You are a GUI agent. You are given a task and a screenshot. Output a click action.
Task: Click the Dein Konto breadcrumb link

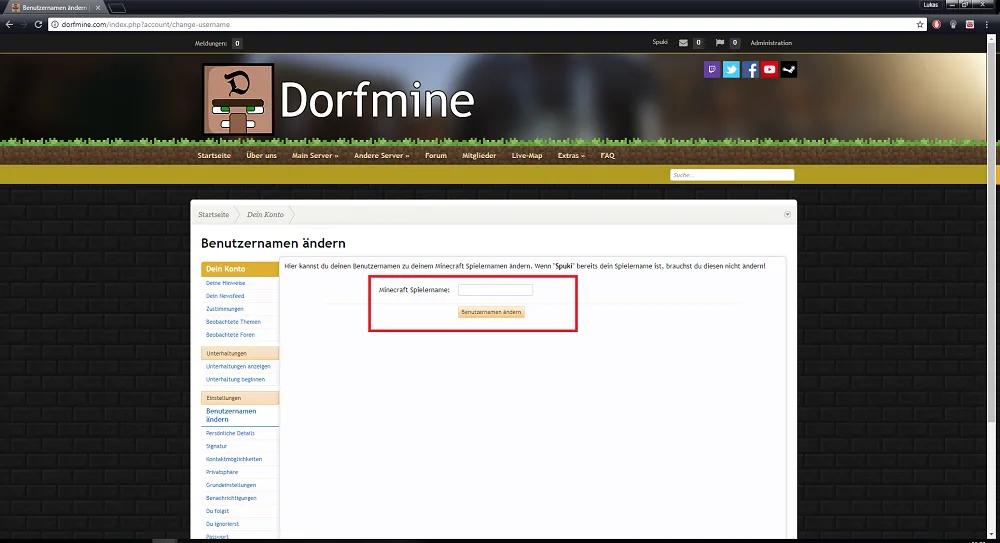click(x=265, y=214)
